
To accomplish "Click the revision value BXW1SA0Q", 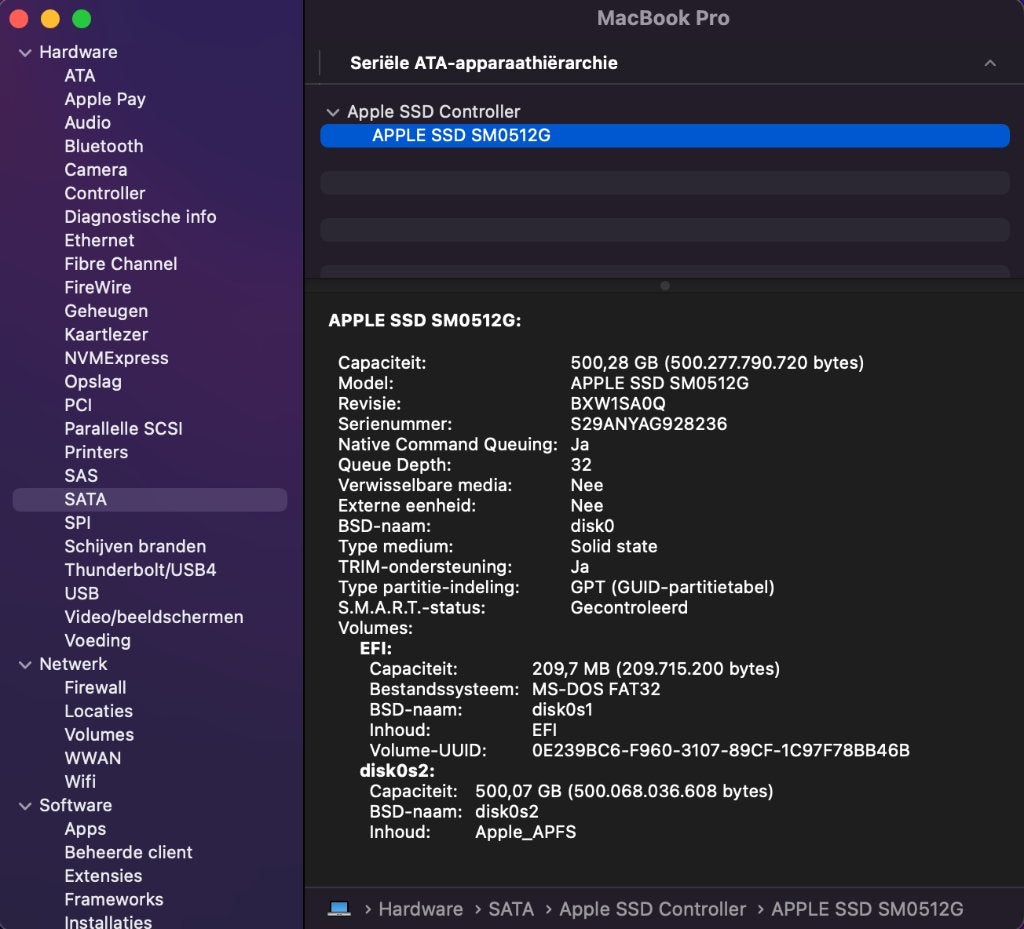I will pos(618,404).
